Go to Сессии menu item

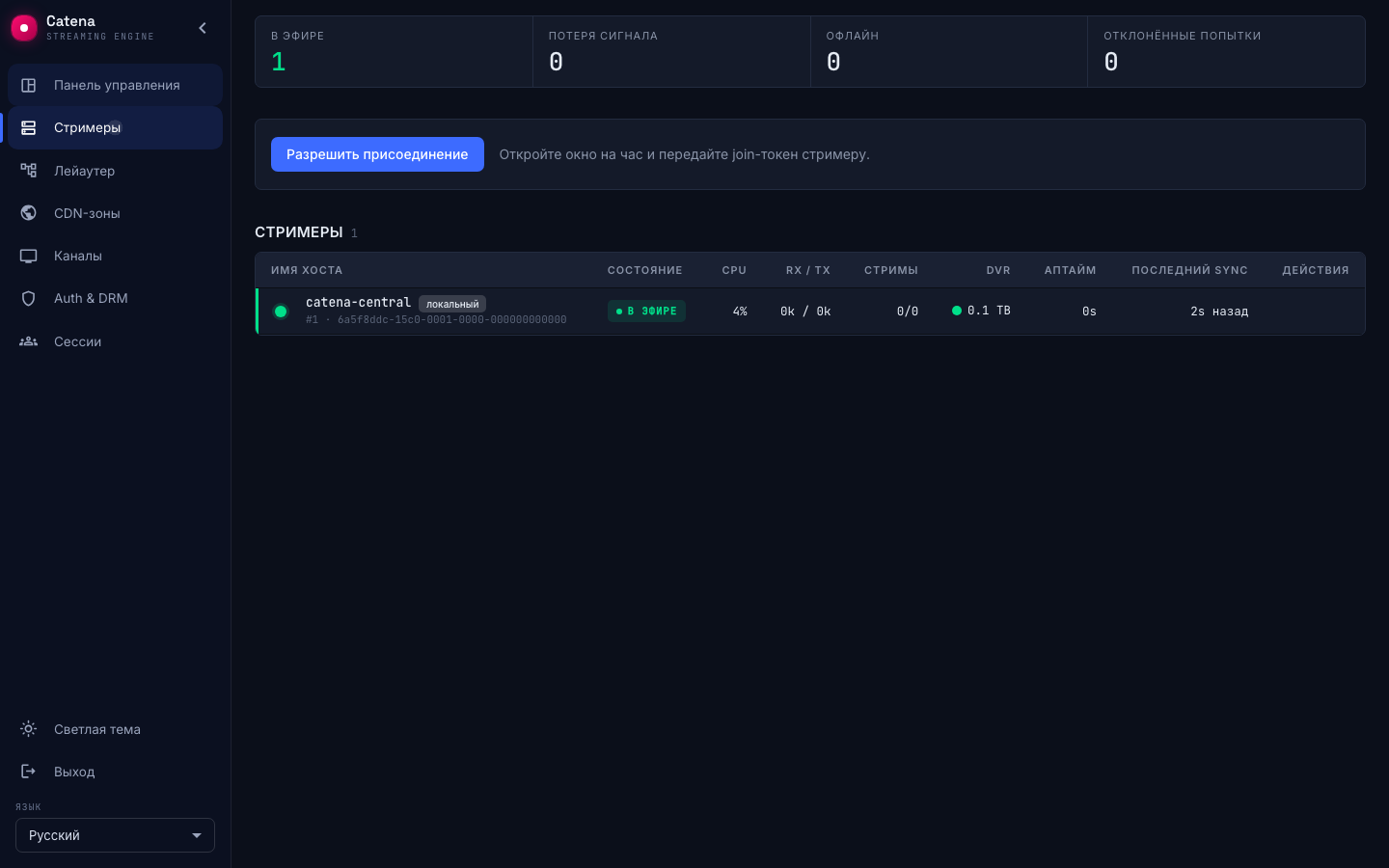[x=116, y=341]
